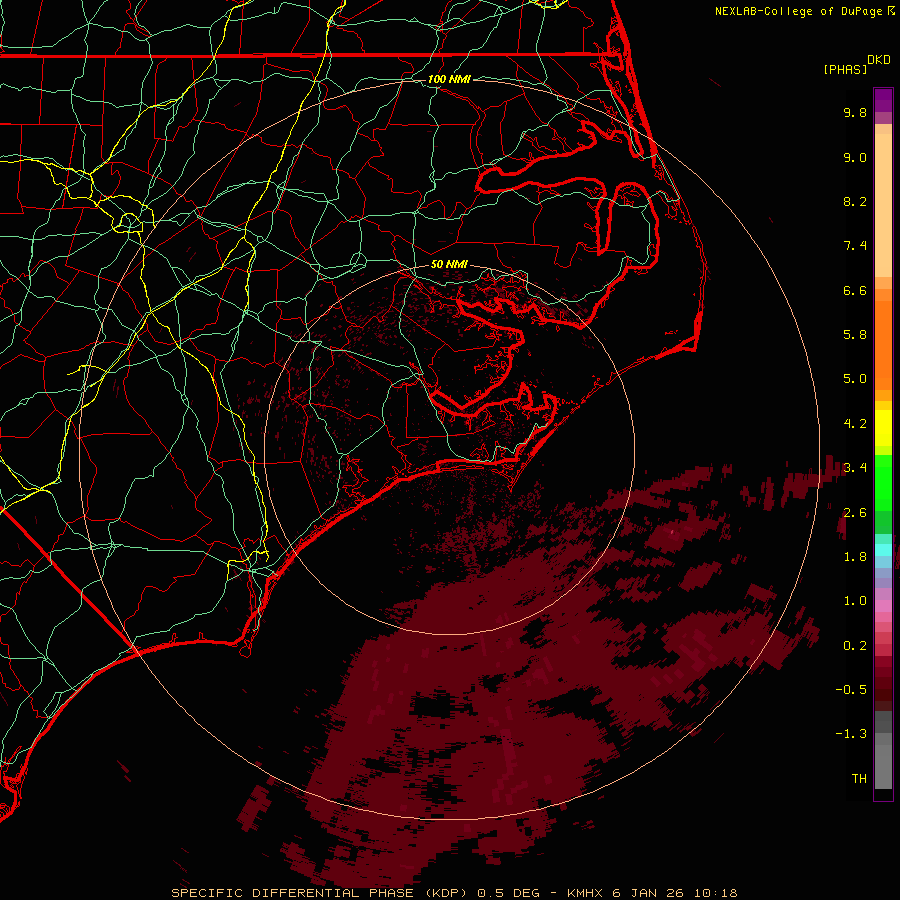Select the [PHAS] label above the color bar

click(x=845, y=69)
